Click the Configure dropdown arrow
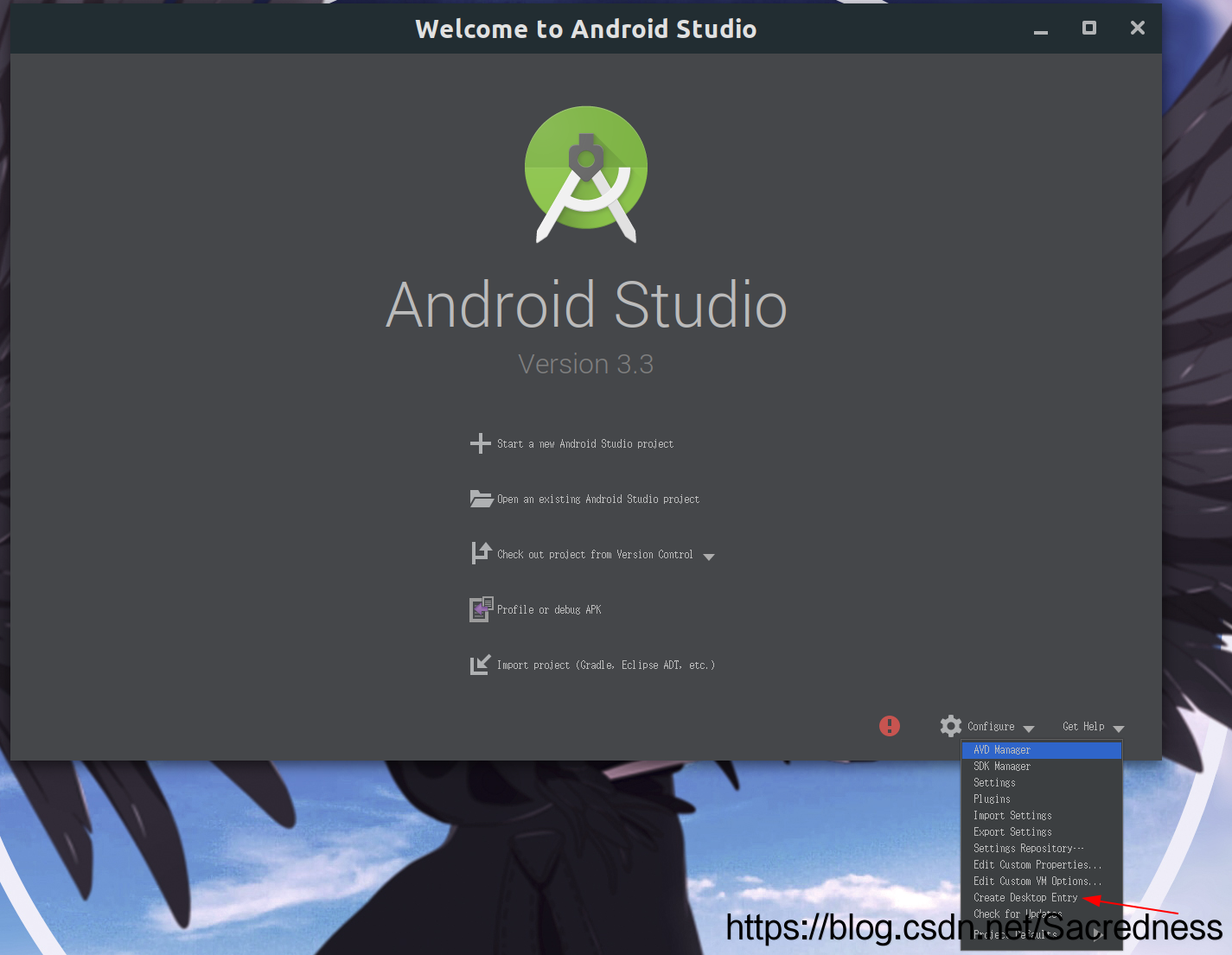This screenshot has width=1232, height=955. click(1029, 729)
